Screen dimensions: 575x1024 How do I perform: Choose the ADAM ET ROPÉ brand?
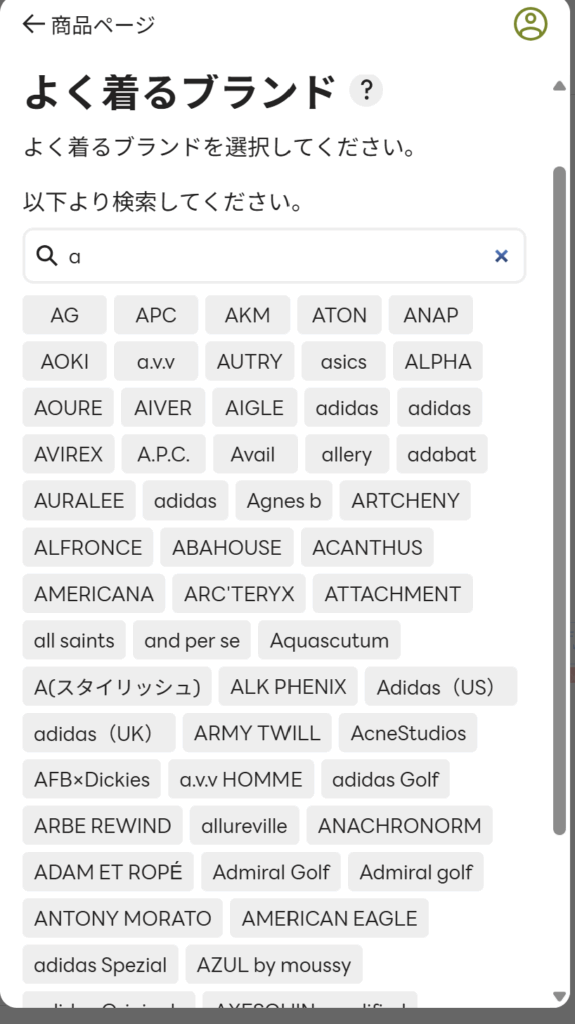pos(108,872)
